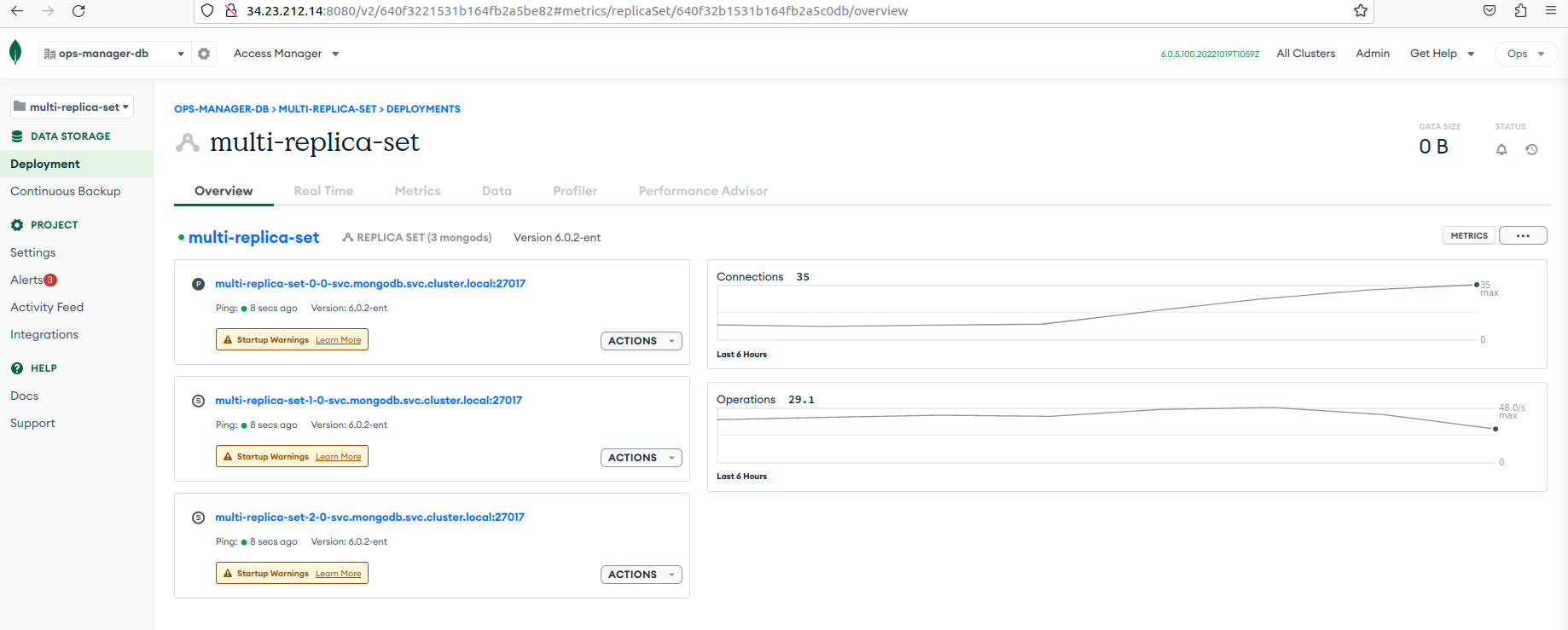This screenshot has height=630, width=1568.
Task: Open organization settings gear icon
Action: [x=204, y=54]
